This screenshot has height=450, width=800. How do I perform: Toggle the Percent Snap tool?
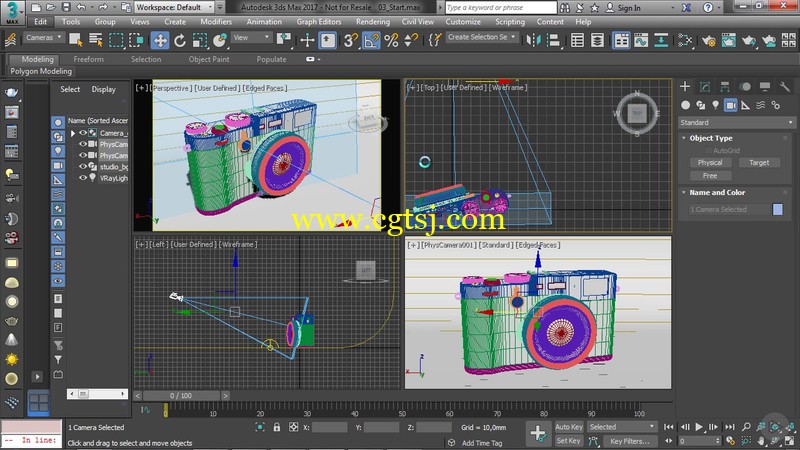click(391, 40)
